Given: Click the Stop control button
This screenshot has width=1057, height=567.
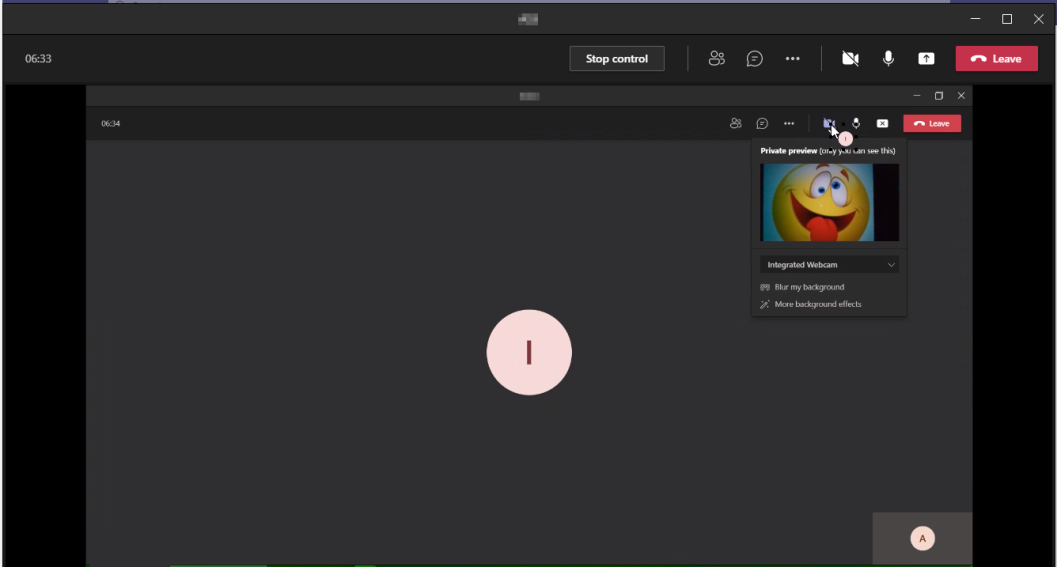Looking at the screenshot, I should (x=617, y=59).
